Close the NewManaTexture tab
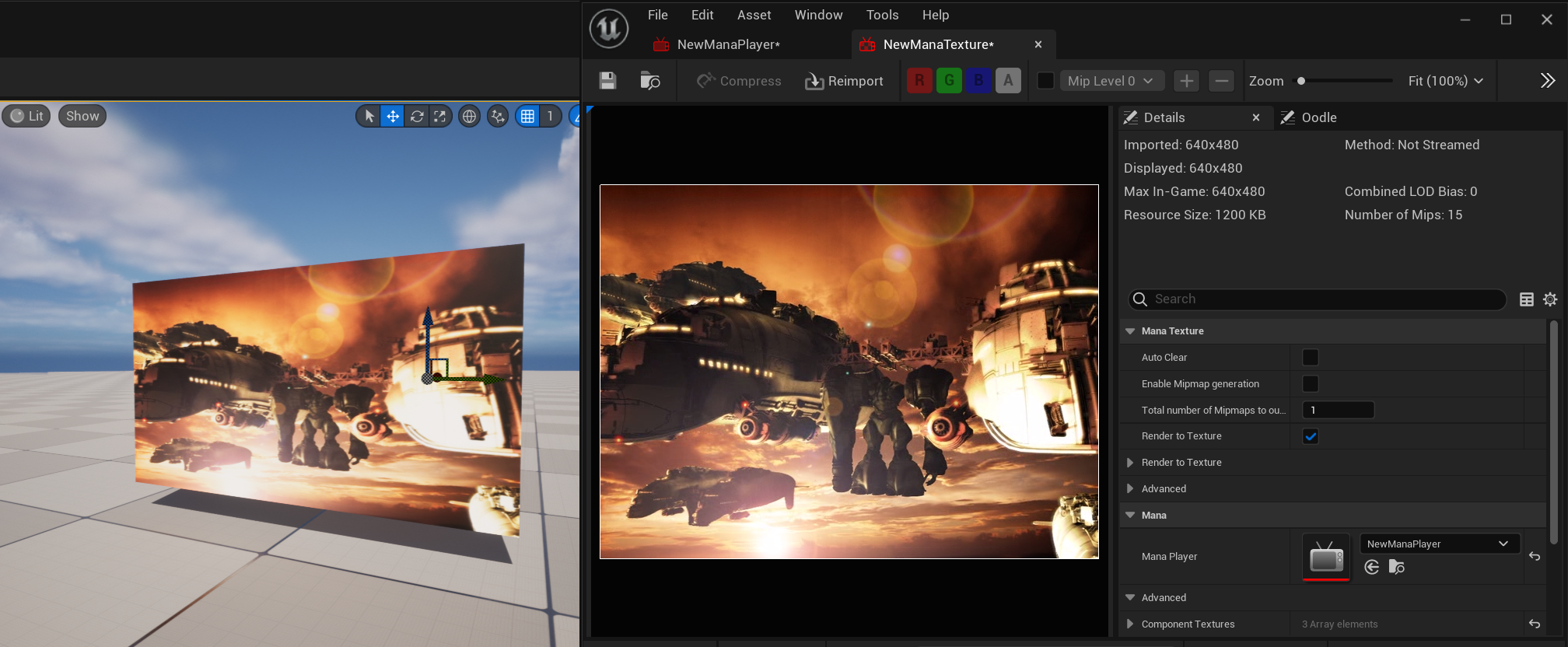 tap(1038, 44)
